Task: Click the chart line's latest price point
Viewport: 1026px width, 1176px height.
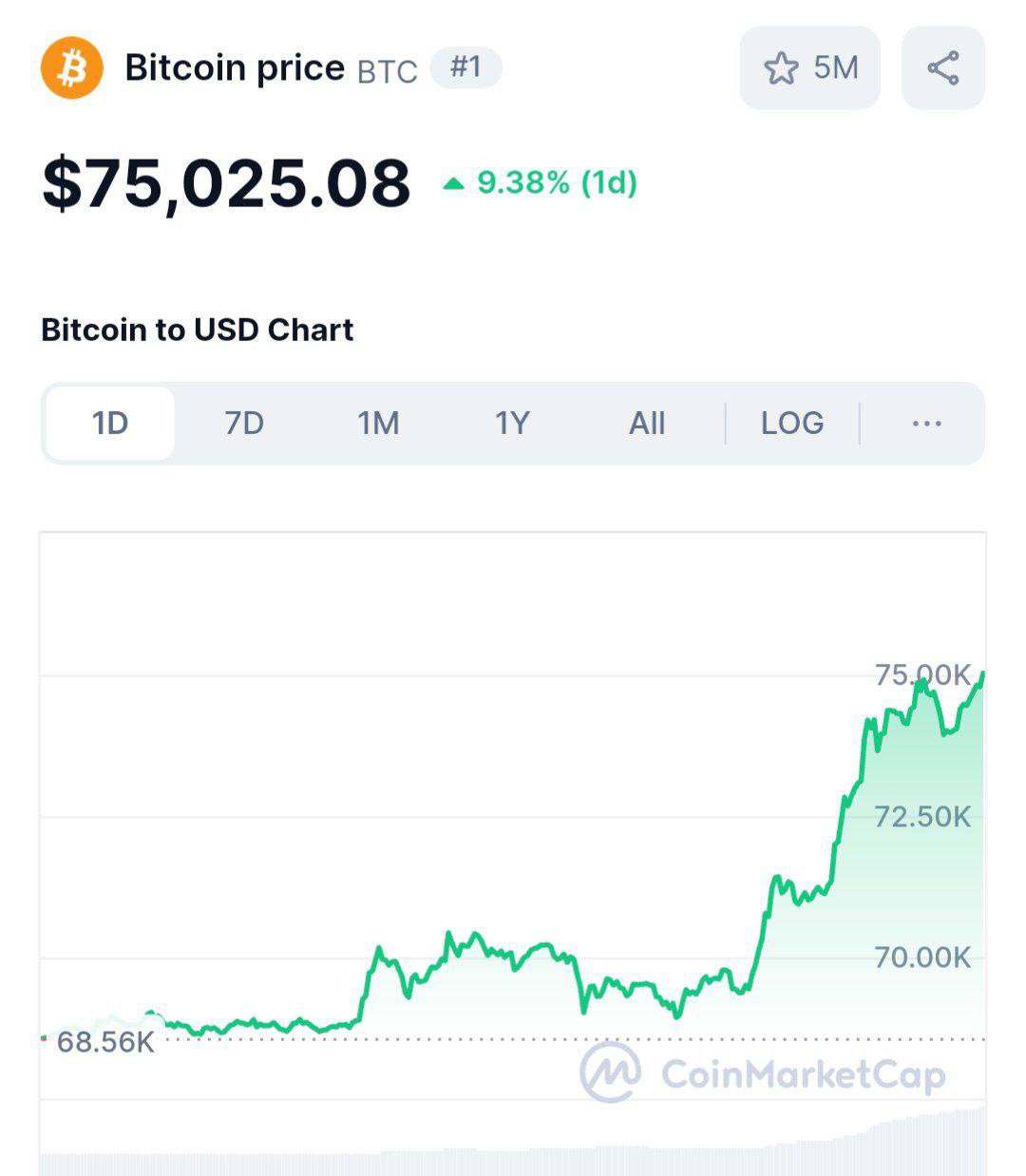Action: tap(982, 673)
